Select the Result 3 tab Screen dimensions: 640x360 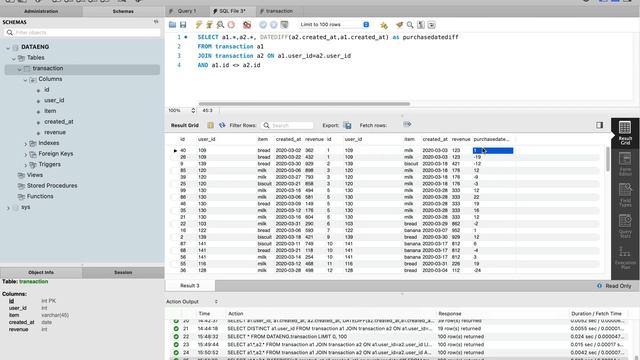tap(190, 286)
